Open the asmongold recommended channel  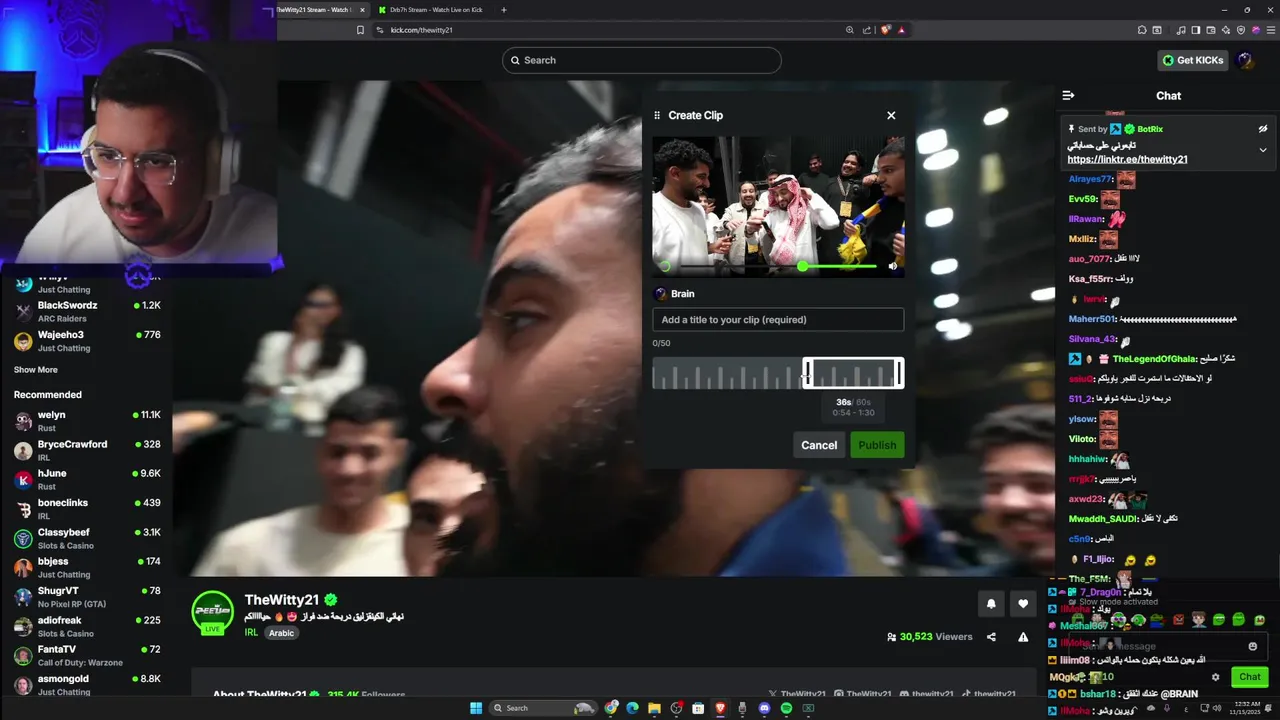pos(87,685)
